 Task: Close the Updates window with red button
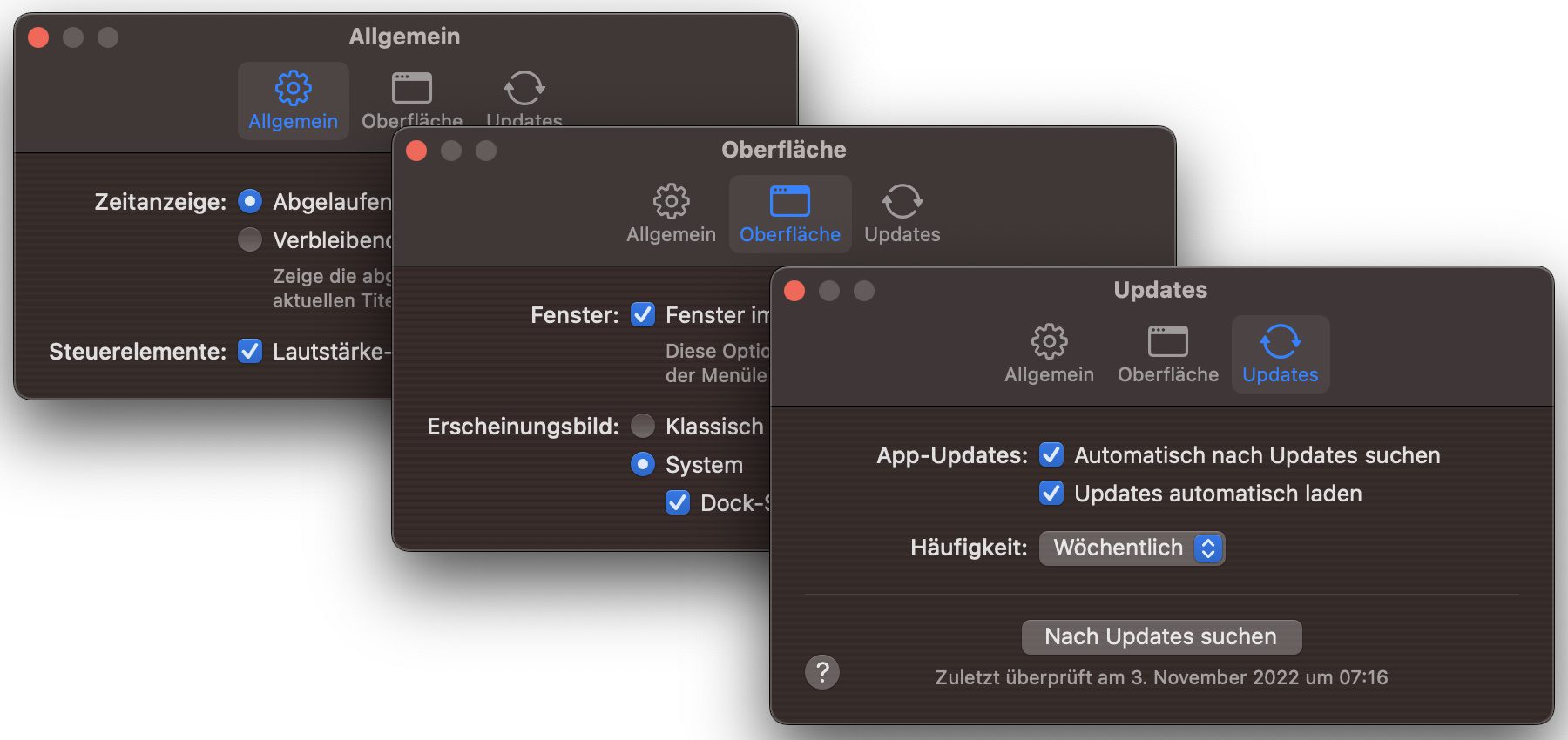(794, 291)
